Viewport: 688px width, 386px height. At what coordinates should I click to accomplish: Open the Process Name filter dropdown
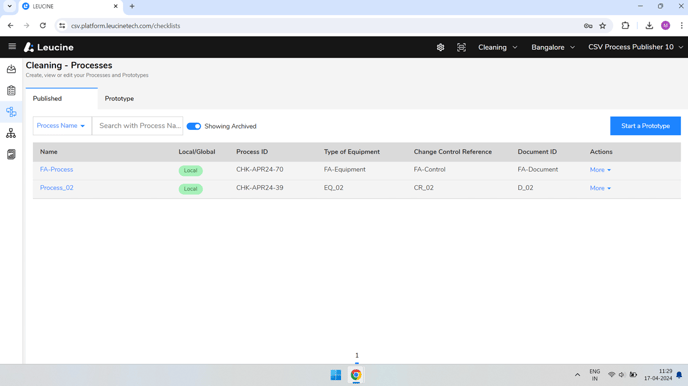(62, 126)
